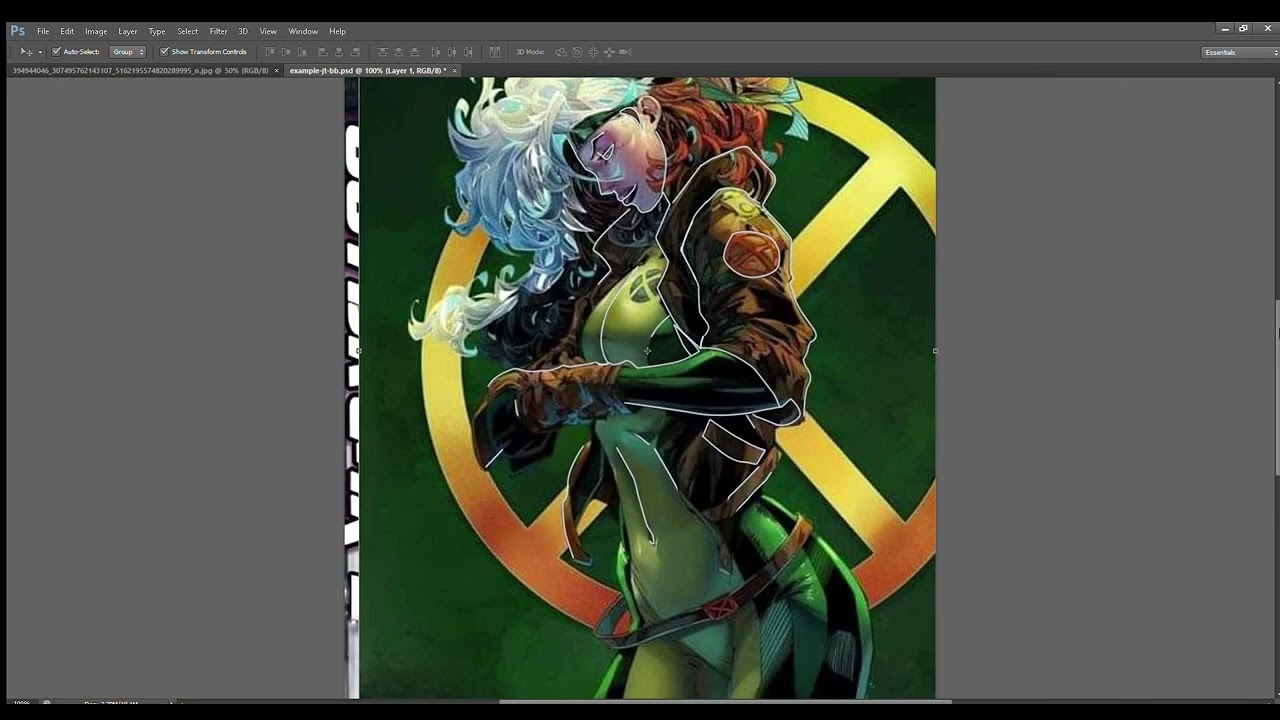Select the 3D Rotate mode icon

click(561, 51)
